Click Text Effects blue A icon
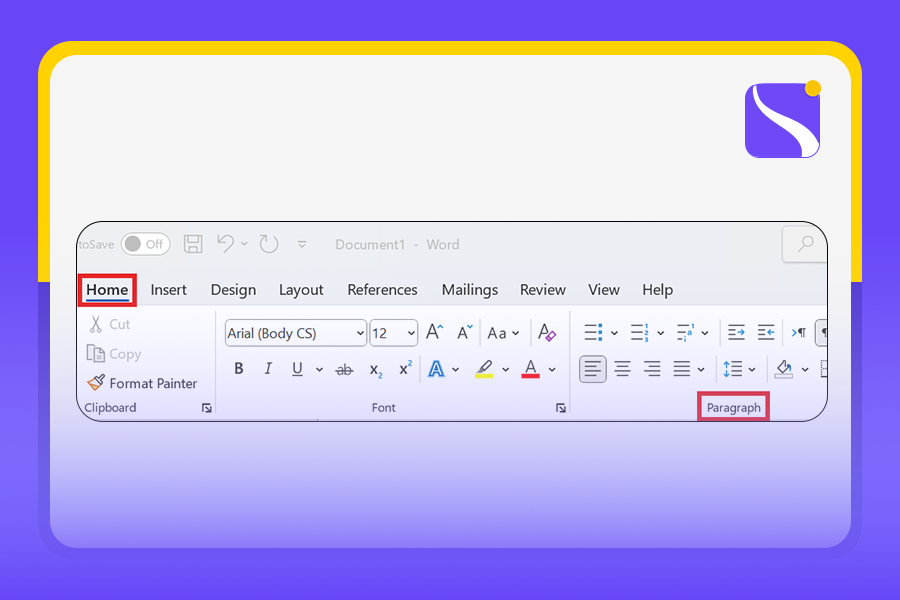 click(436, 369)
